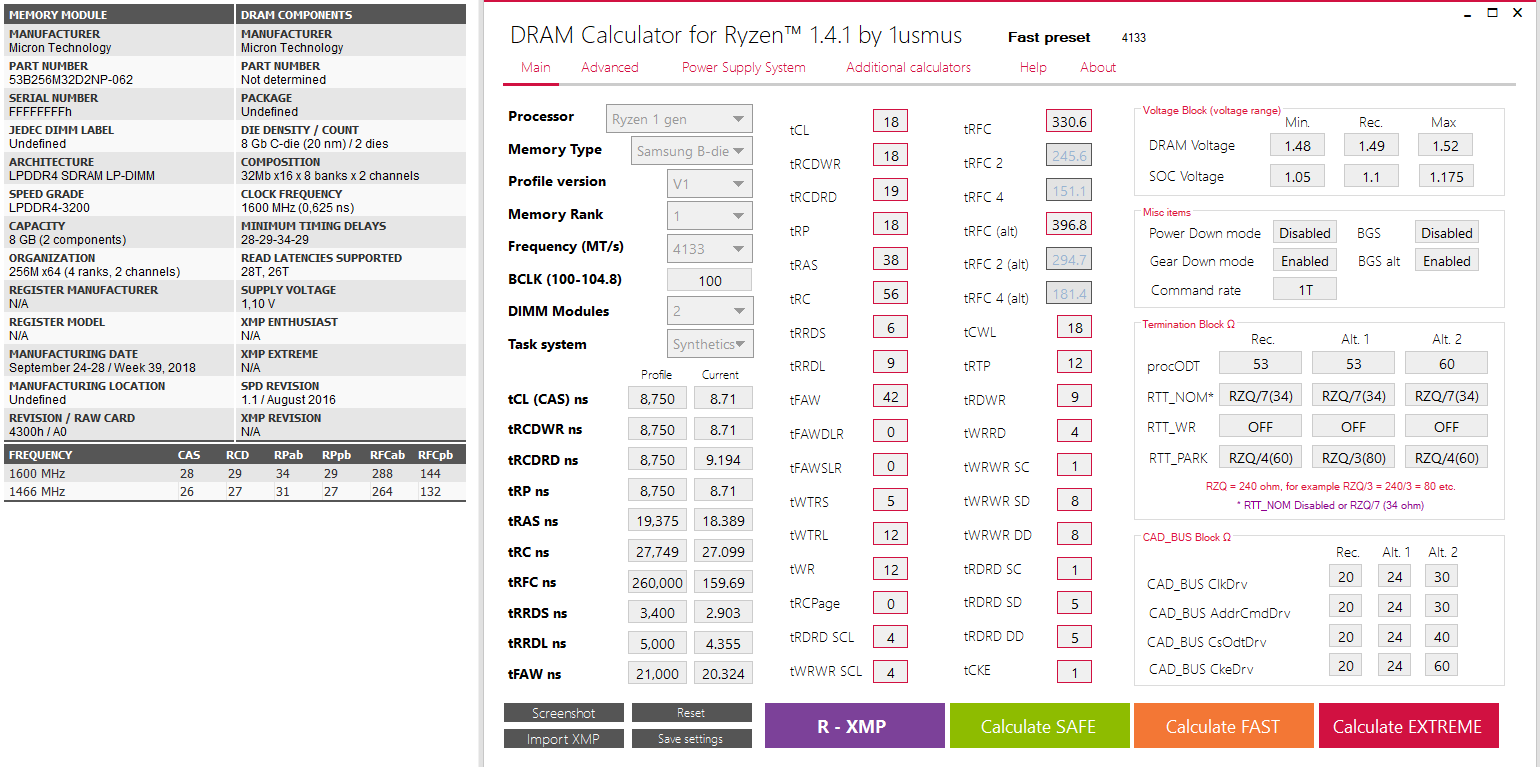Expand the Processor dropdown

coord(679,119)
